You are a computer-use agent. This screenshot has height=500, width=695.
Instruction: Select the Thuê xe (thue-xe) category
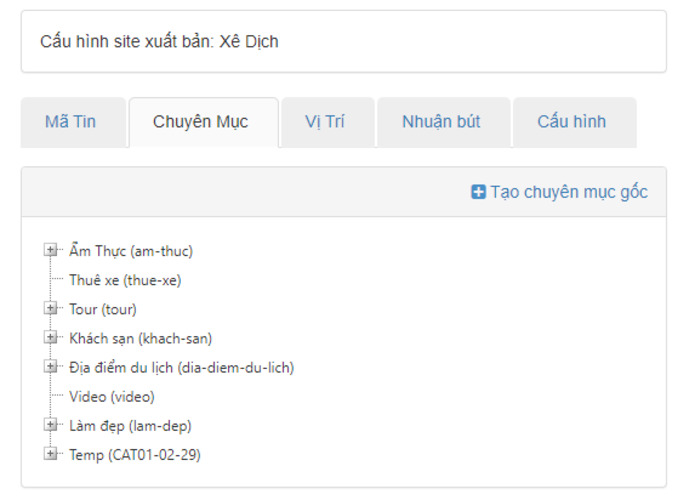tap(125, 280)
